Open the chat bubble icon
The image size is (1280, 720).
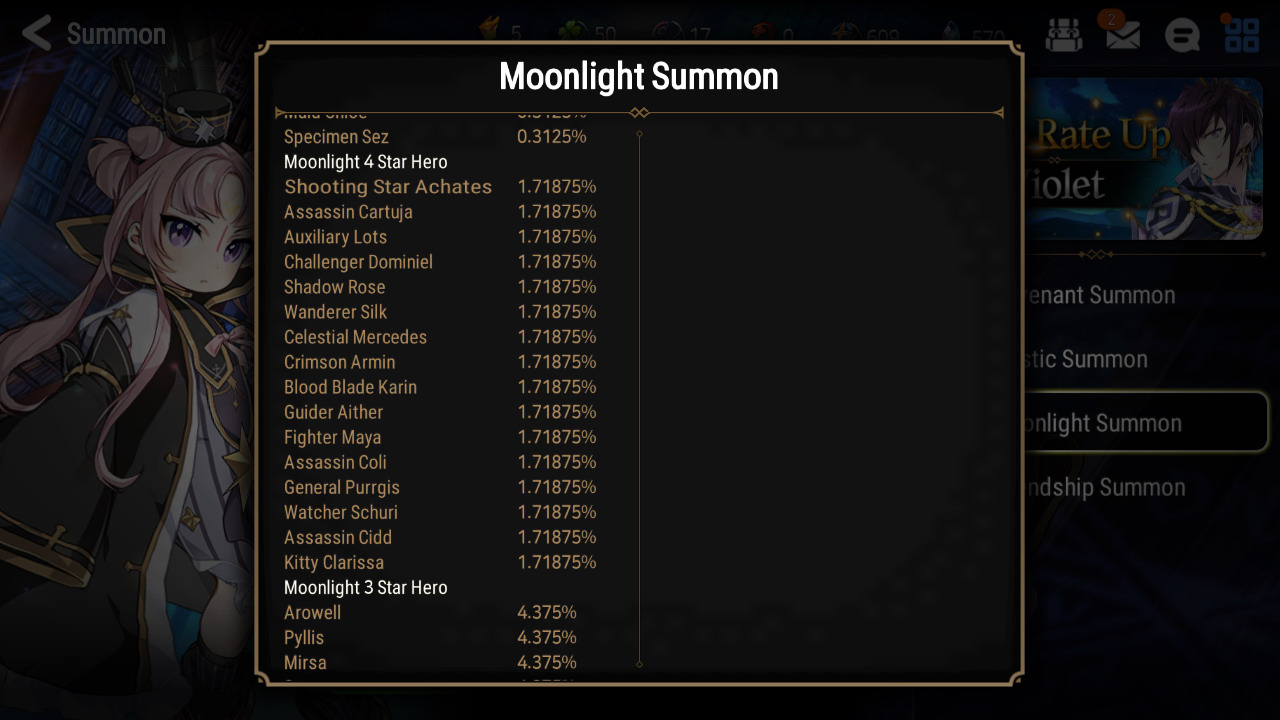point(1182,35)
